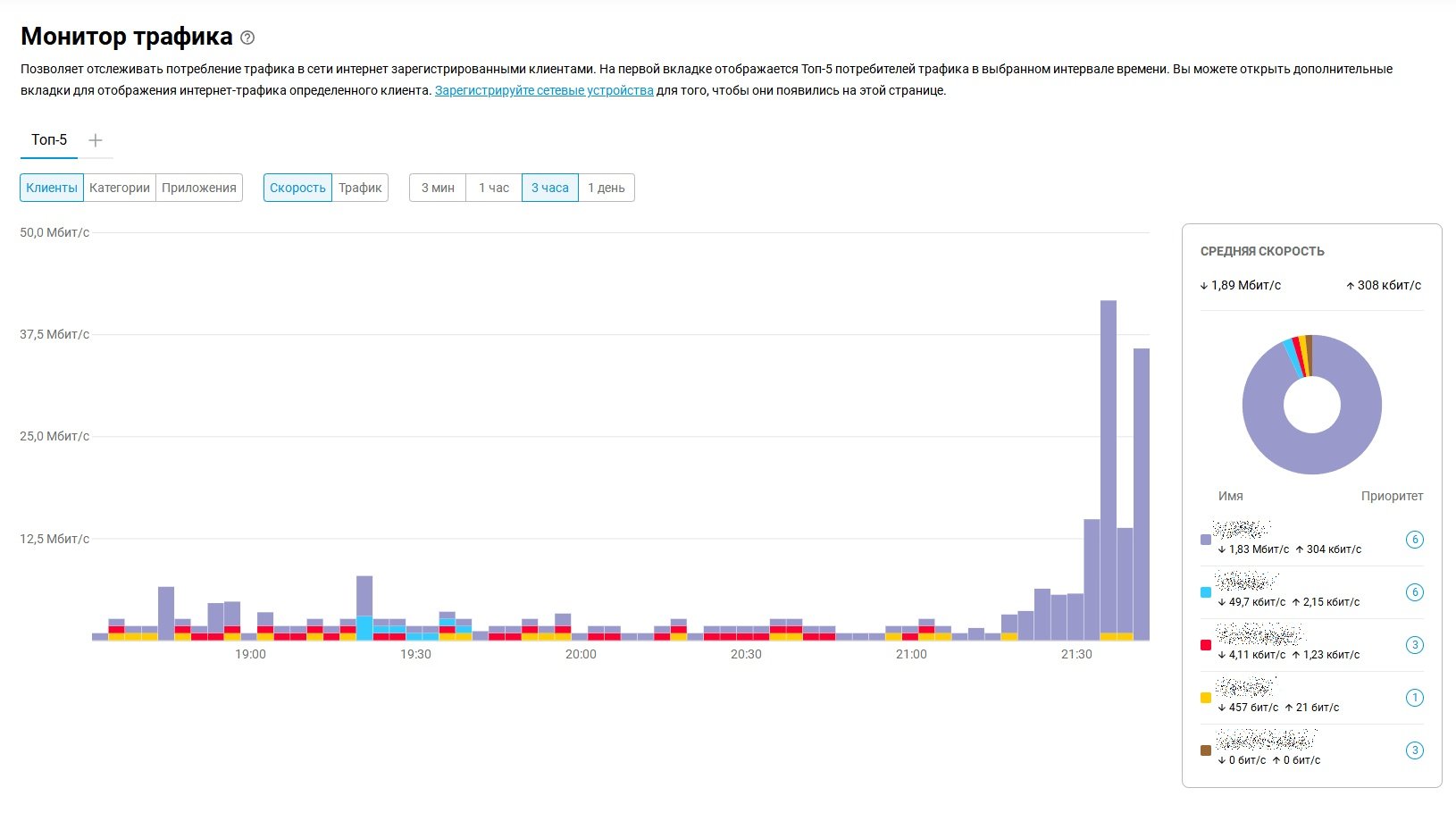Click priority 6 badge of purple client
The height and width of the screenshot is (813, 1456).
pos(1414,540)
